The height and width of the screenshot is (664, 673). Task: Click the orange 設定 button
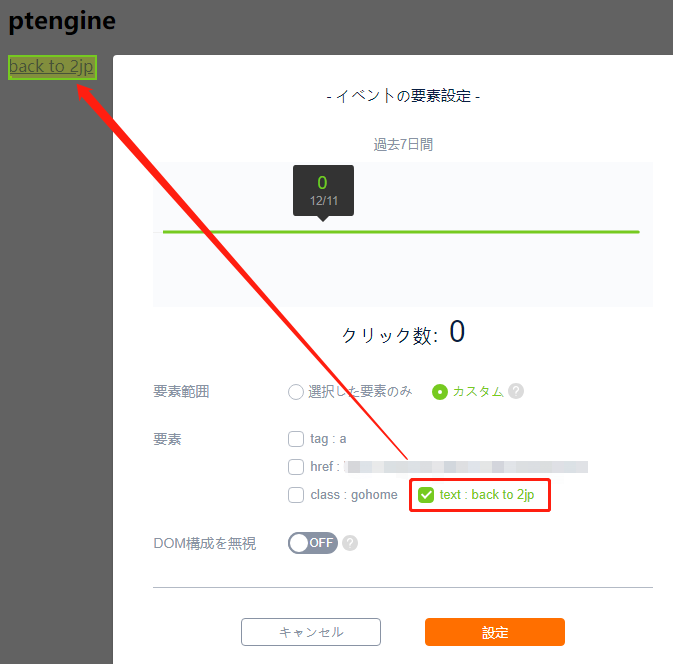pos(494,632)
